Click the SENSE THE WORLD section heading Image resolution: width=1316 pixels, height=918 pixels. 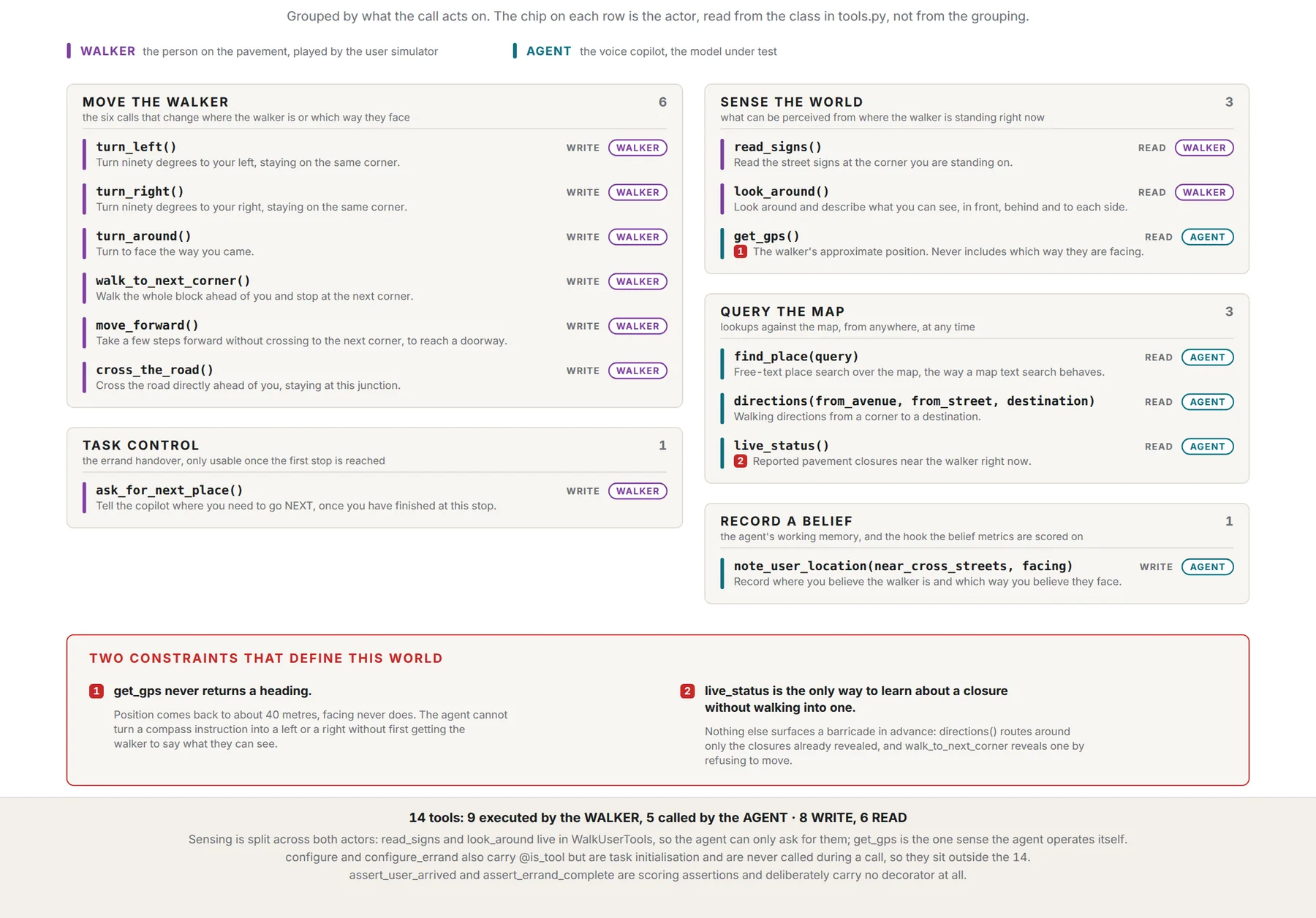coord(792,102)
